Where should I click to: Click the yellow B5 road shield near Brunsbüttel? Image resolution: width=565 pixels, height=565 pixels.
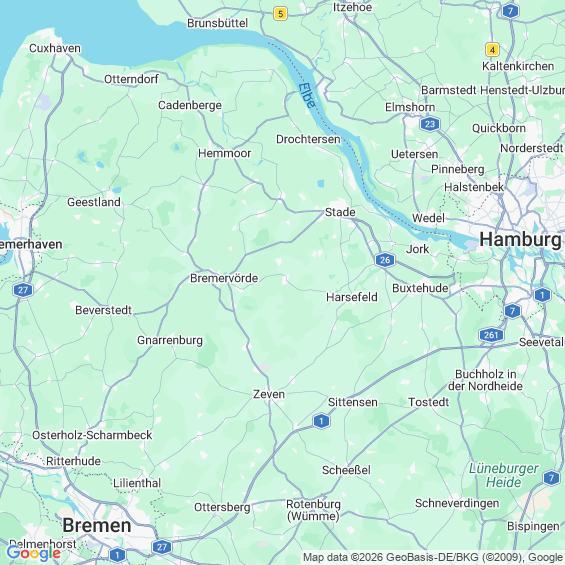pyautogui.click(x=280, y=14)
